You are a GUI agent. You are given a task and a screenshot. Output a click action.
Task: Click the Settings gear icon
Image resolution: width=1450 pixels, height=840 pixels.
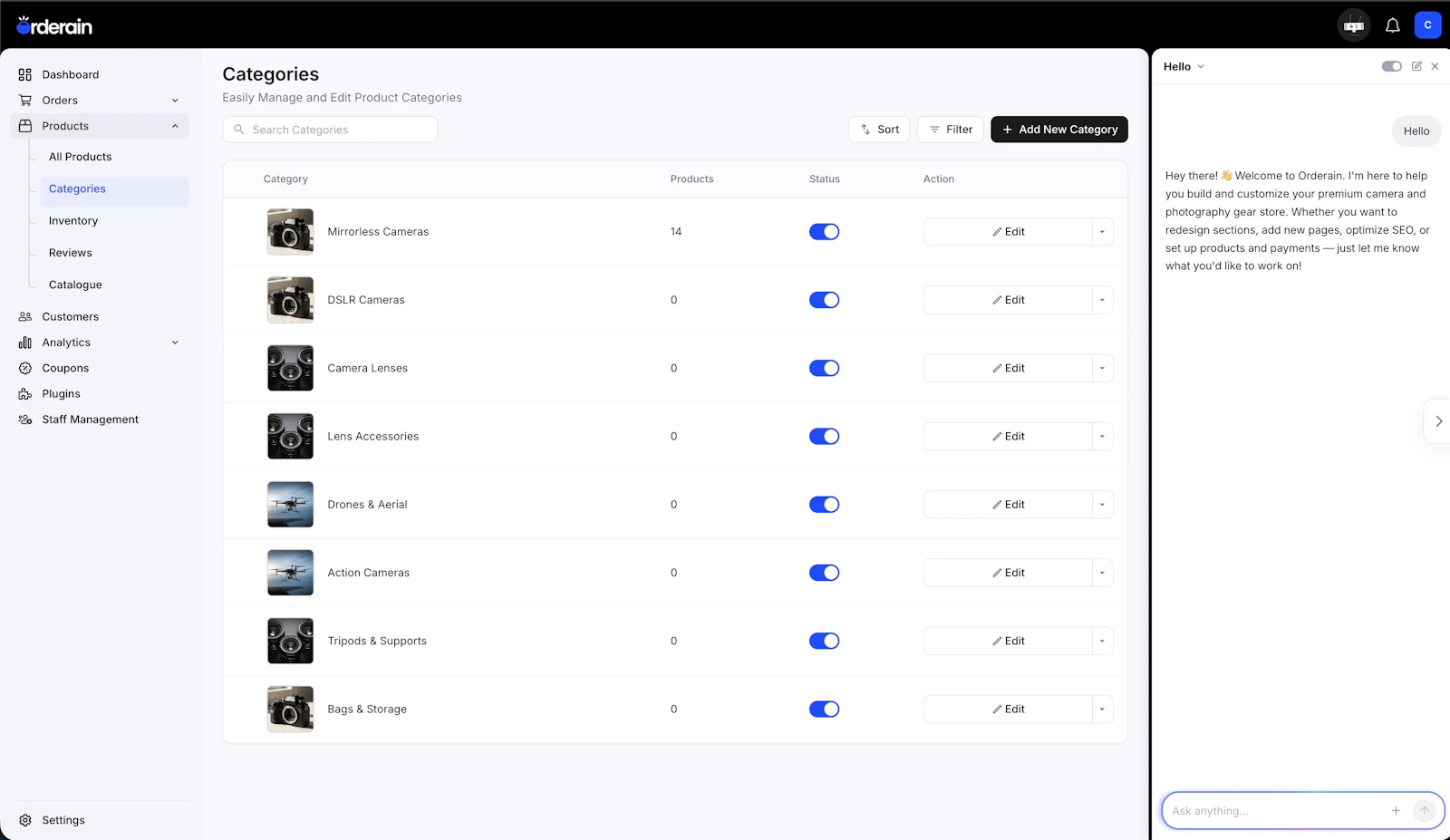tap(25, 820)
